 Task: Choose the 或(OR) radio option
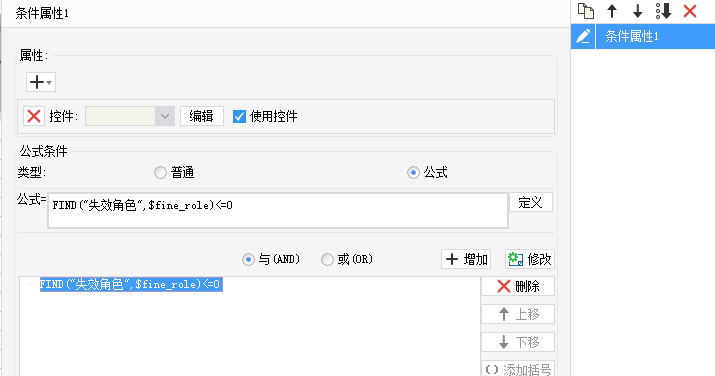point(327,260)
